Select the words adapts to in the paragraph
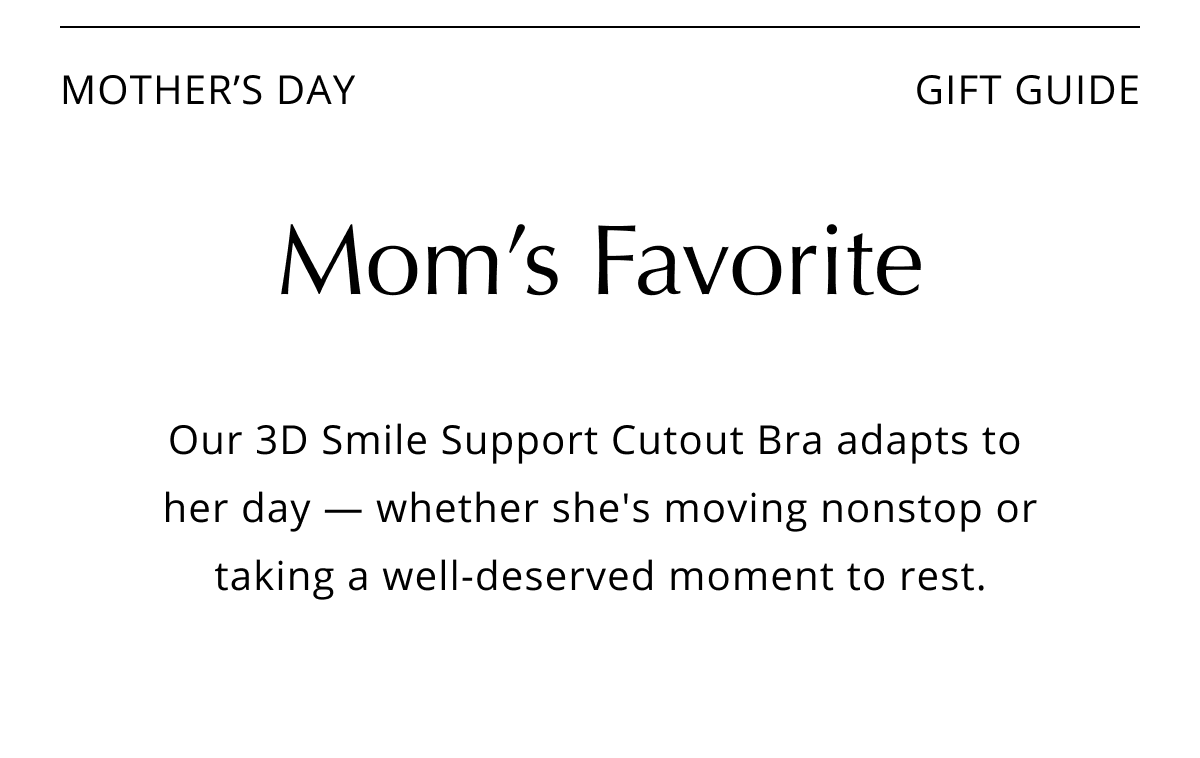The height and width of the screenshot is (758, 1200). coord(929,441)
